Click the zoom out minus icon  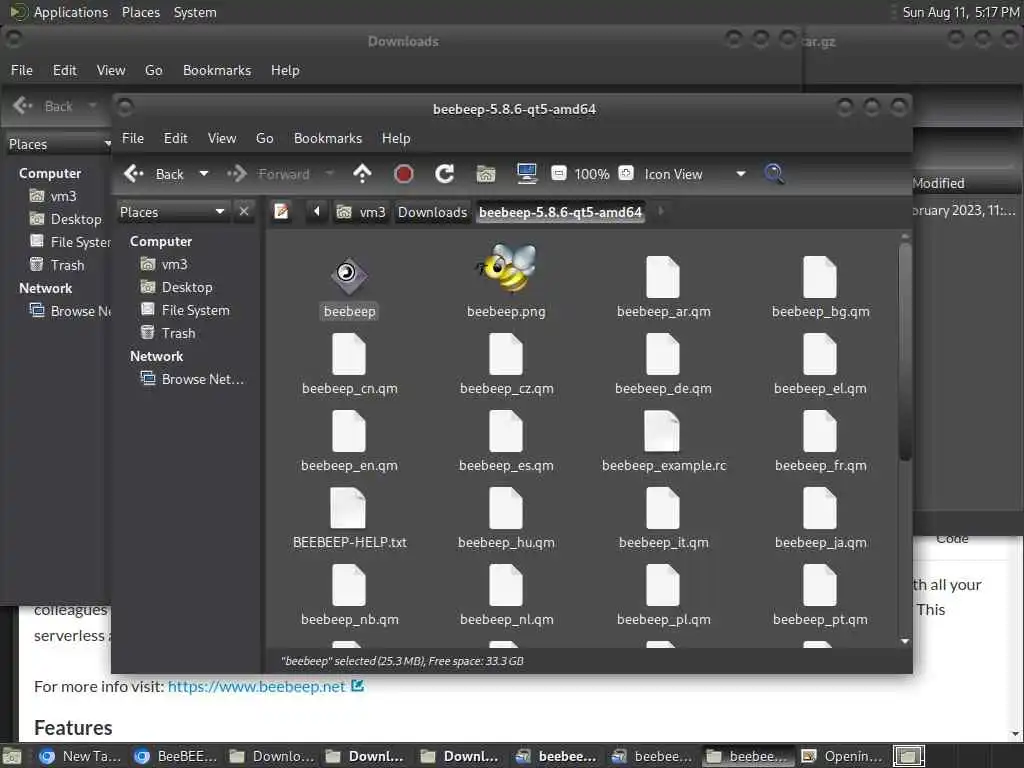558,174
